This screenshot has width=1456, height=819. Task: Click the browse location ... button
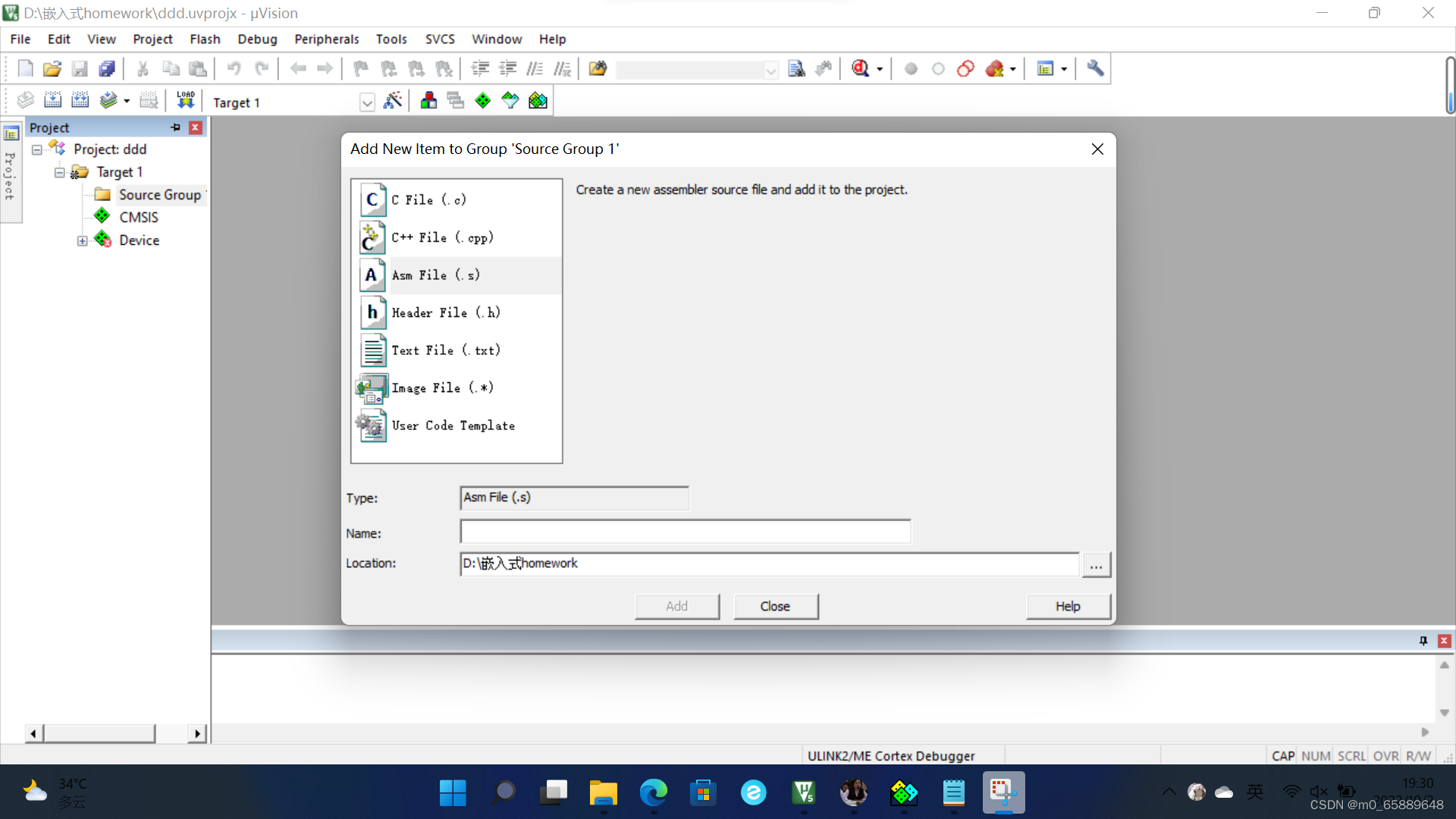tap(1096, 565)
